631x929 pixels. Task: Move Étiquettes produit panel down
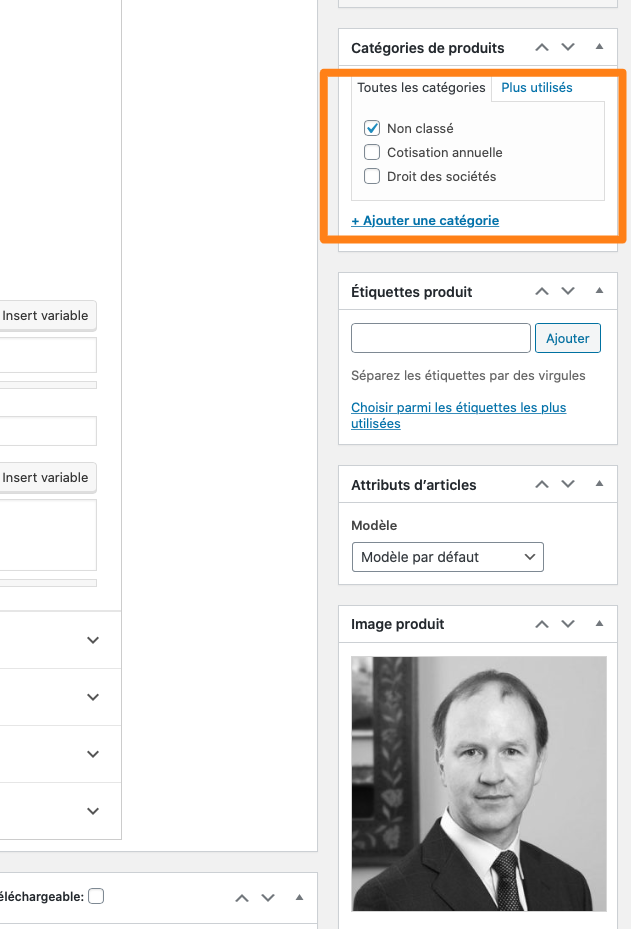click(x=568, y=291)
